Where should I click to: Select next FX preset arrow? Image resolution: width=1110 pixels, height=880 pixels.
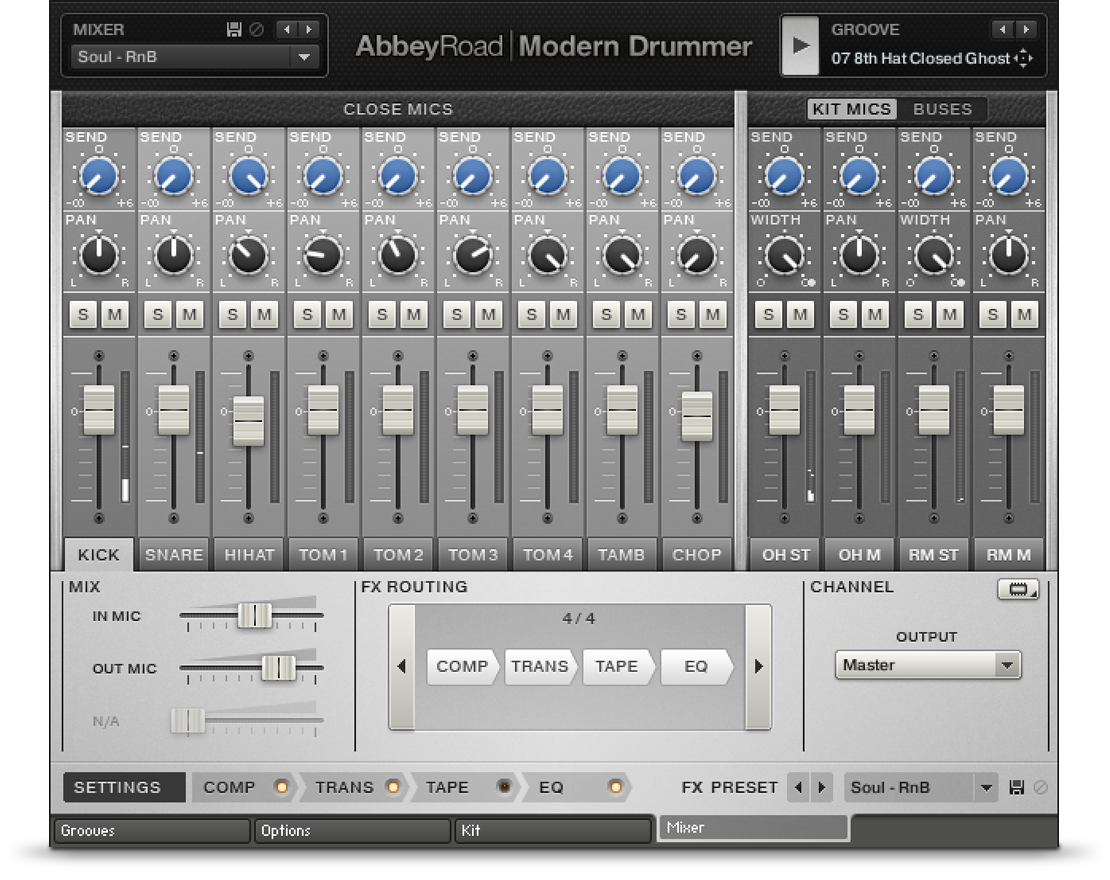822,787
